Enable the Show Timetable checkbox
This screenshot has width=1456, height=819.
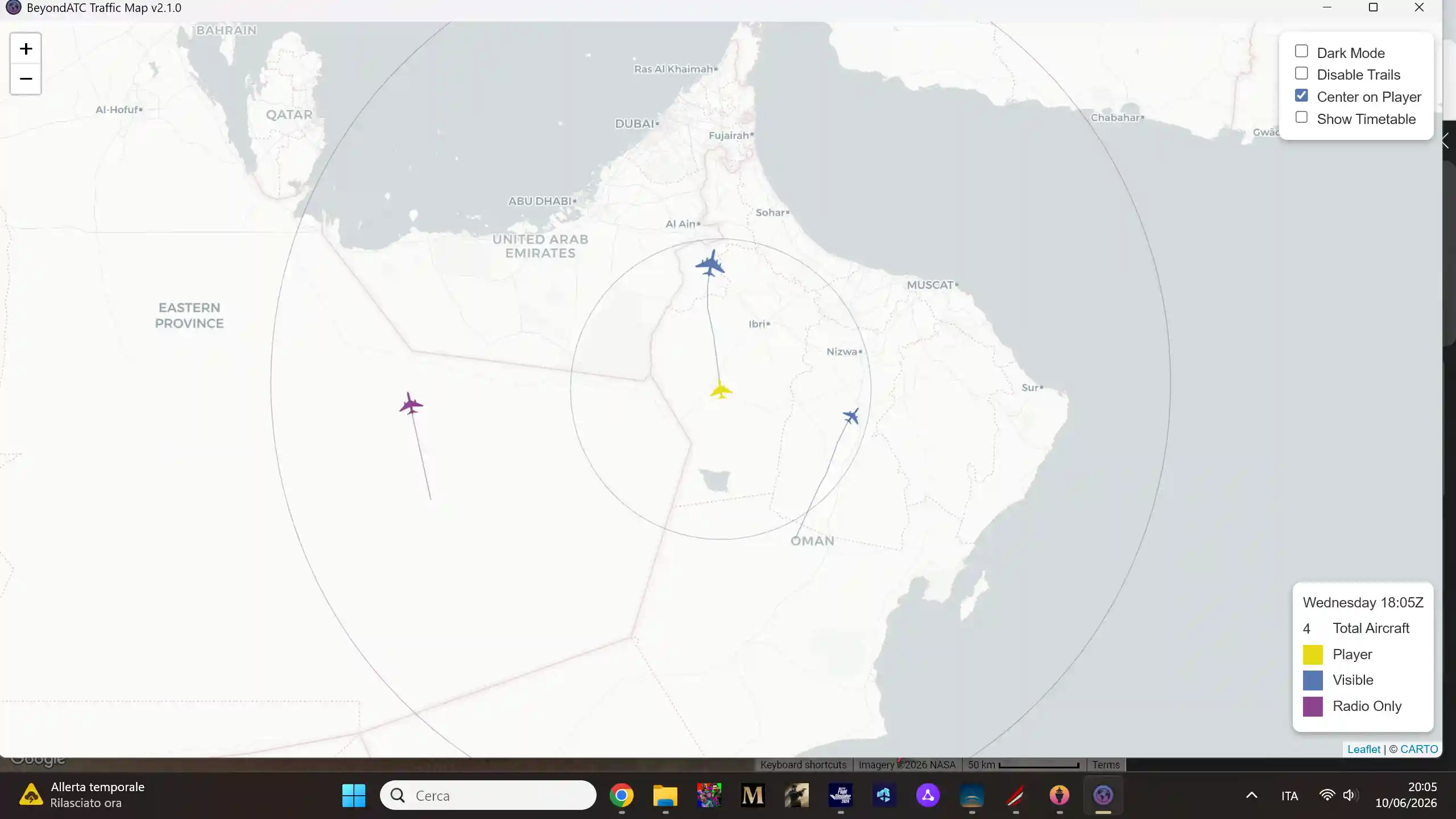click(x=1301, y=118)
